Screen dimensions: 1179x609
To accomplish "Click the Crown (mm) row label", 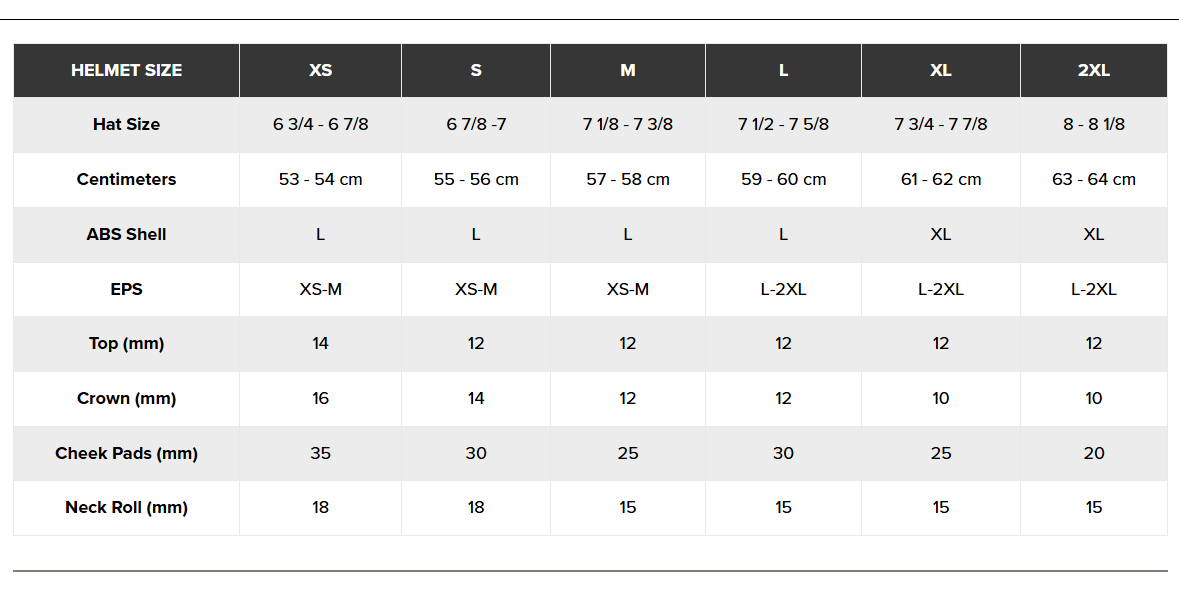I will [126, 398].
